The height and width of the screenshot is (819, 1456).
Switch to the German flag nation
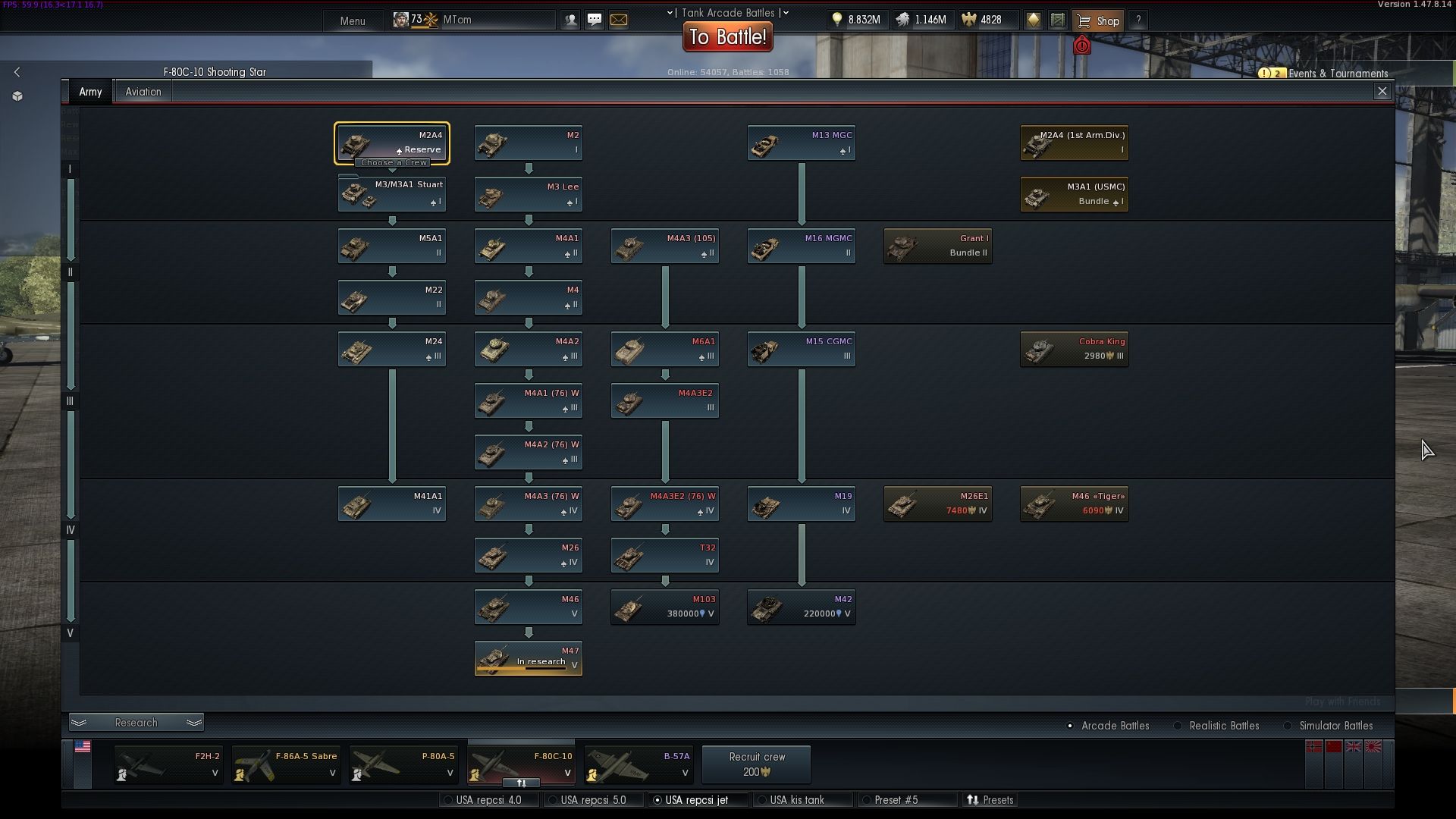pos(1314,747)
